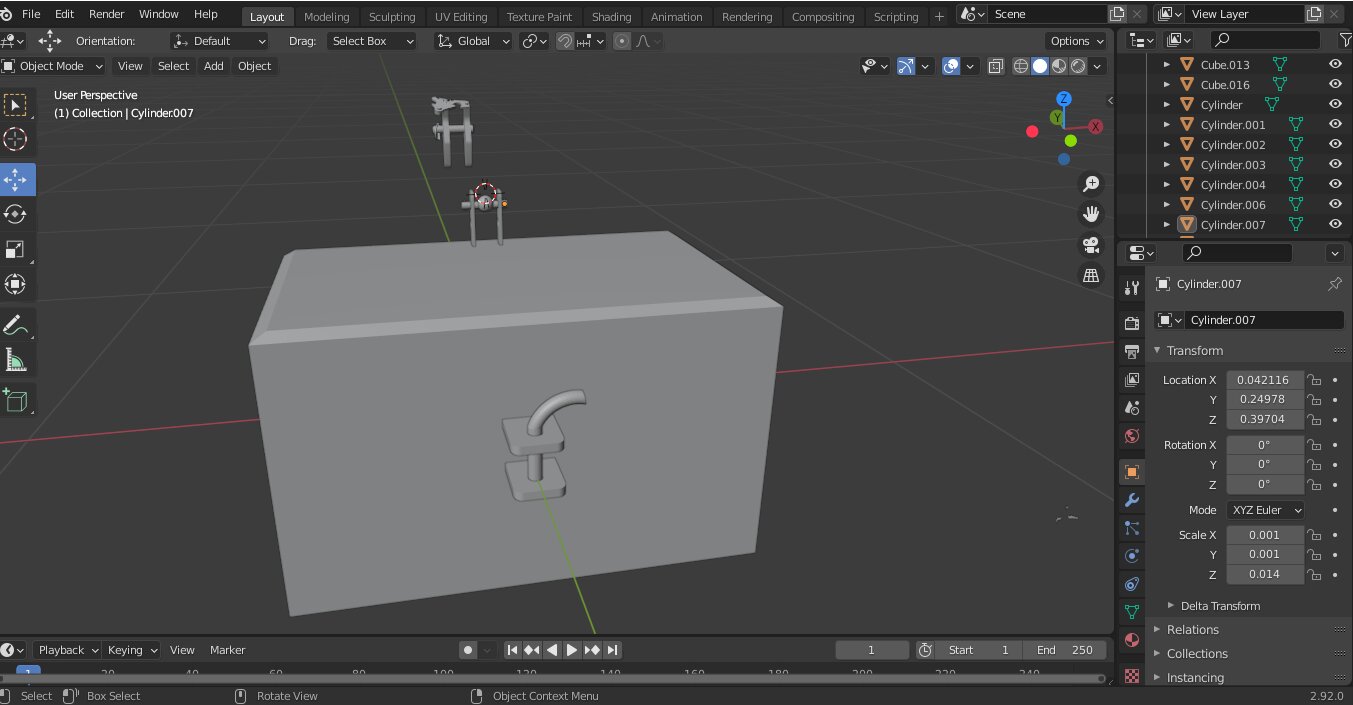Open the XYZ Euler rotation mode dropdown
The image size is (1353, 705).
(x=1266, y=510)
